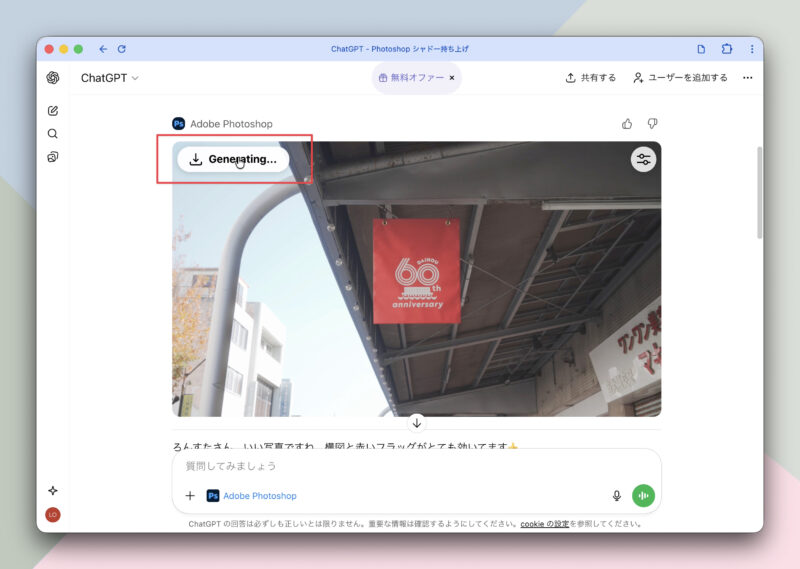The width and height of the screenshot is (800, 569).
Task: Open the extensions puzzle icon
Action: [x=727, y=49]
